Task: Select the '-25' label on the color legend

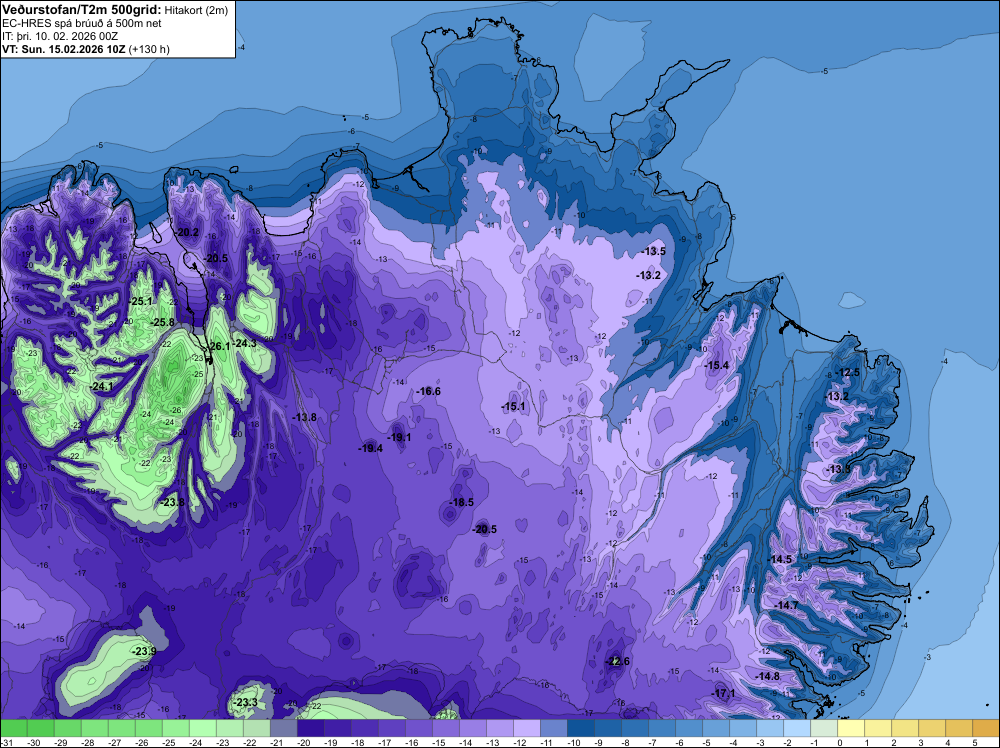Action: pos(168,743)
